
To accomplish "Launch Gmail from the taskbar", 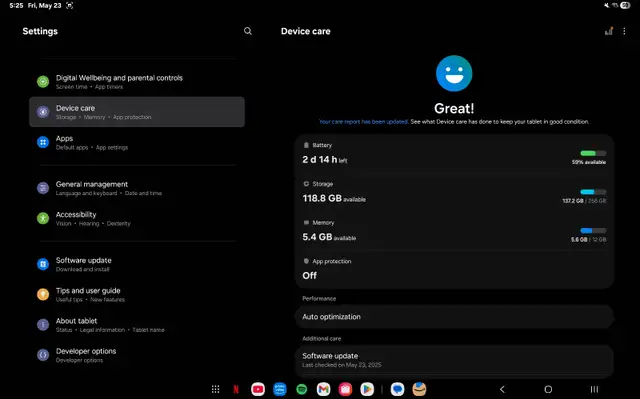I will click(x=323, y=389).
